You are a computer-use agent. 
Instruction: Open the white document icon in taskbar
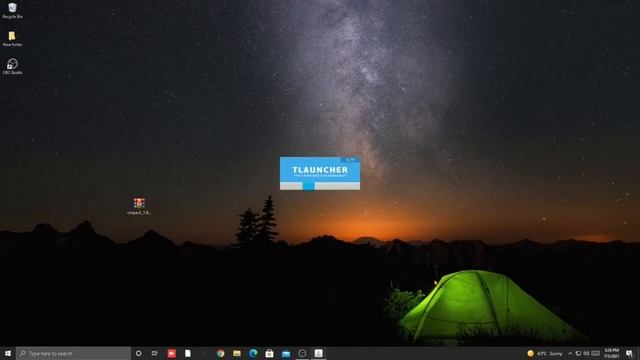188,353
